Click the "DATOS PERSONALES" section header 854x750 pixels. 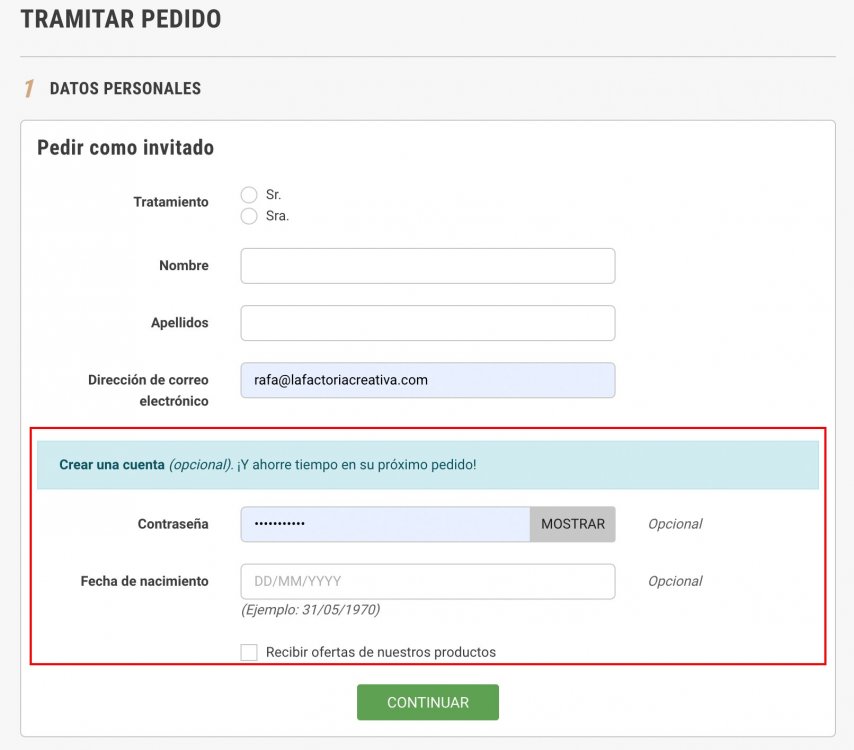click(x=125, y=88)
